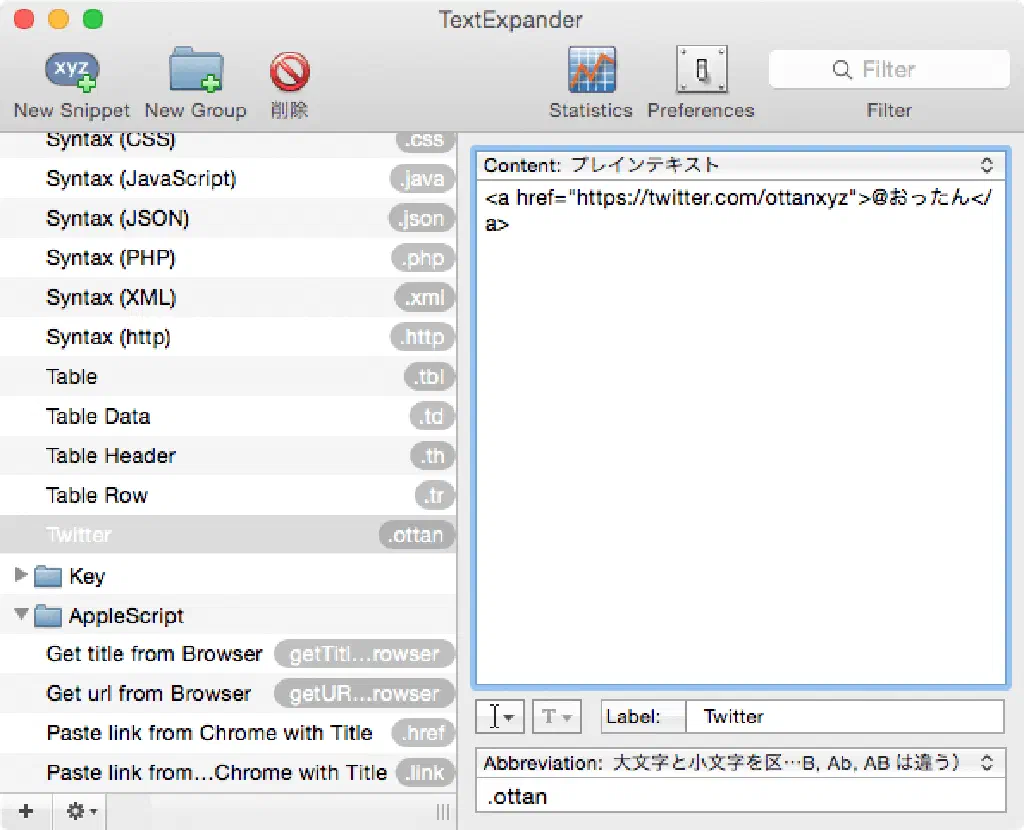This screenshot has width=1024, height=830.
Task: Open the gear action menu
Action: pyautogui.click(x=81, y=811)
